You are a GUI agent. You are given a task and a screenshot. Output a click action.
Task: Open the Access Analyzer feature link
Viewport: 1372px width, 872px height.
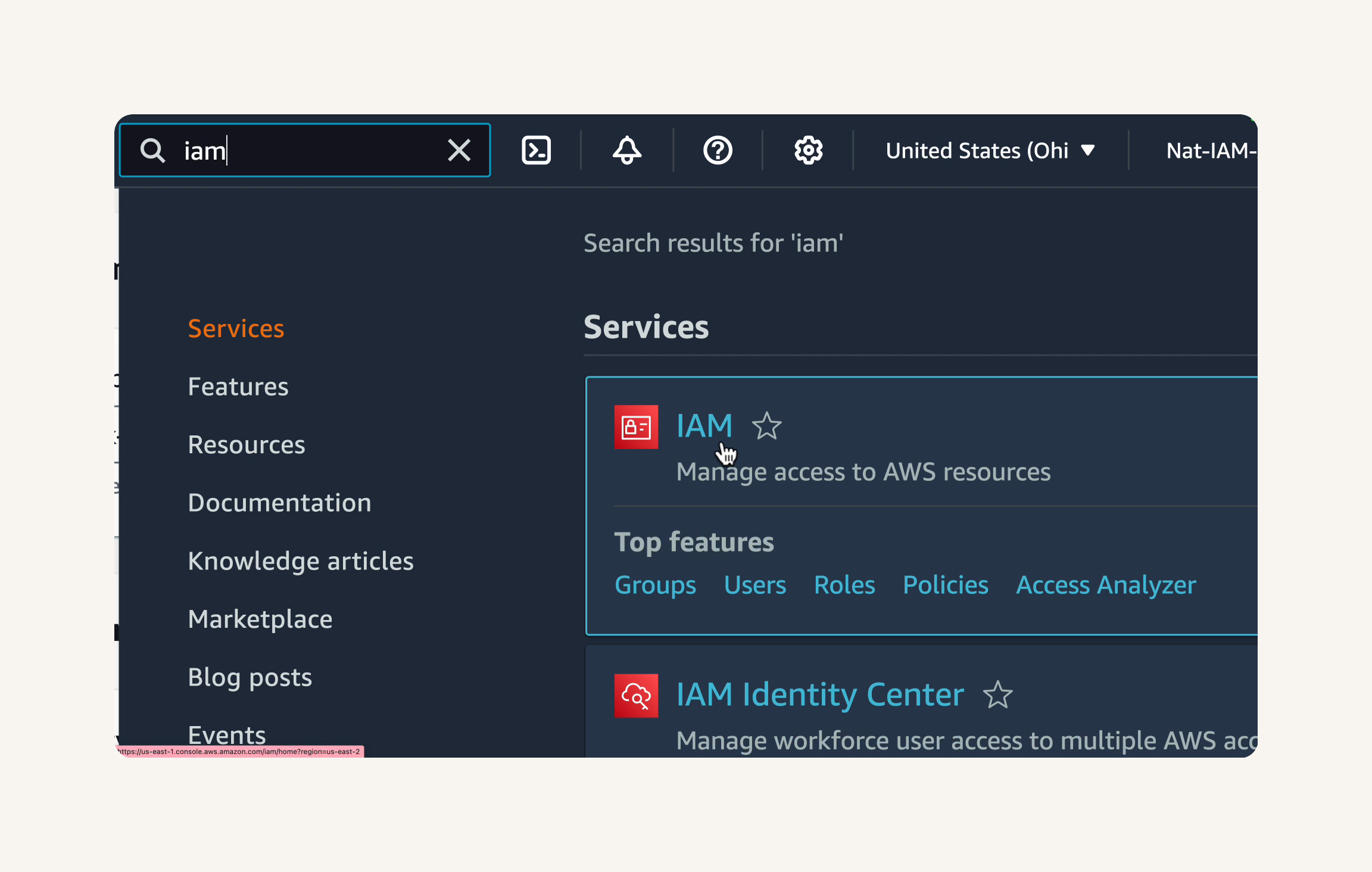[1106, 585]
